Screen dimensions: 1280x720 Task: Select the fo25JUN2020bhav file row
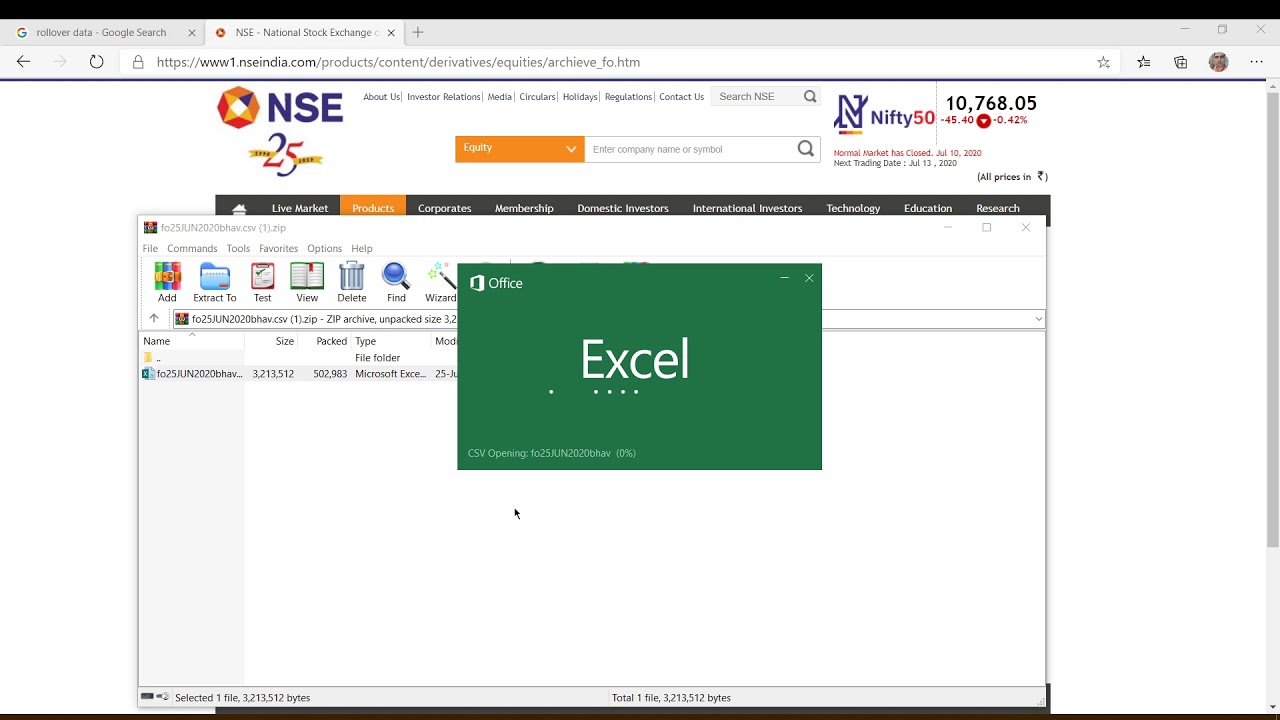coord(298,374)
